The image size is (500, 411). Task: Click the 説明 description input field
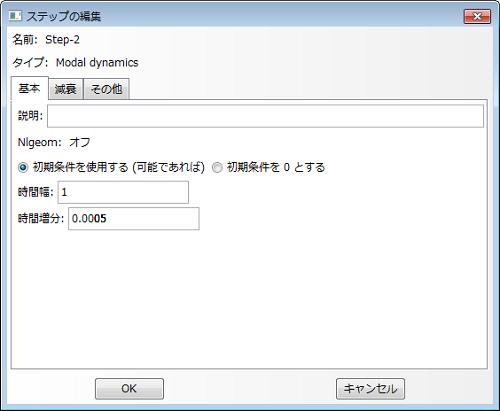coord(265,116)
